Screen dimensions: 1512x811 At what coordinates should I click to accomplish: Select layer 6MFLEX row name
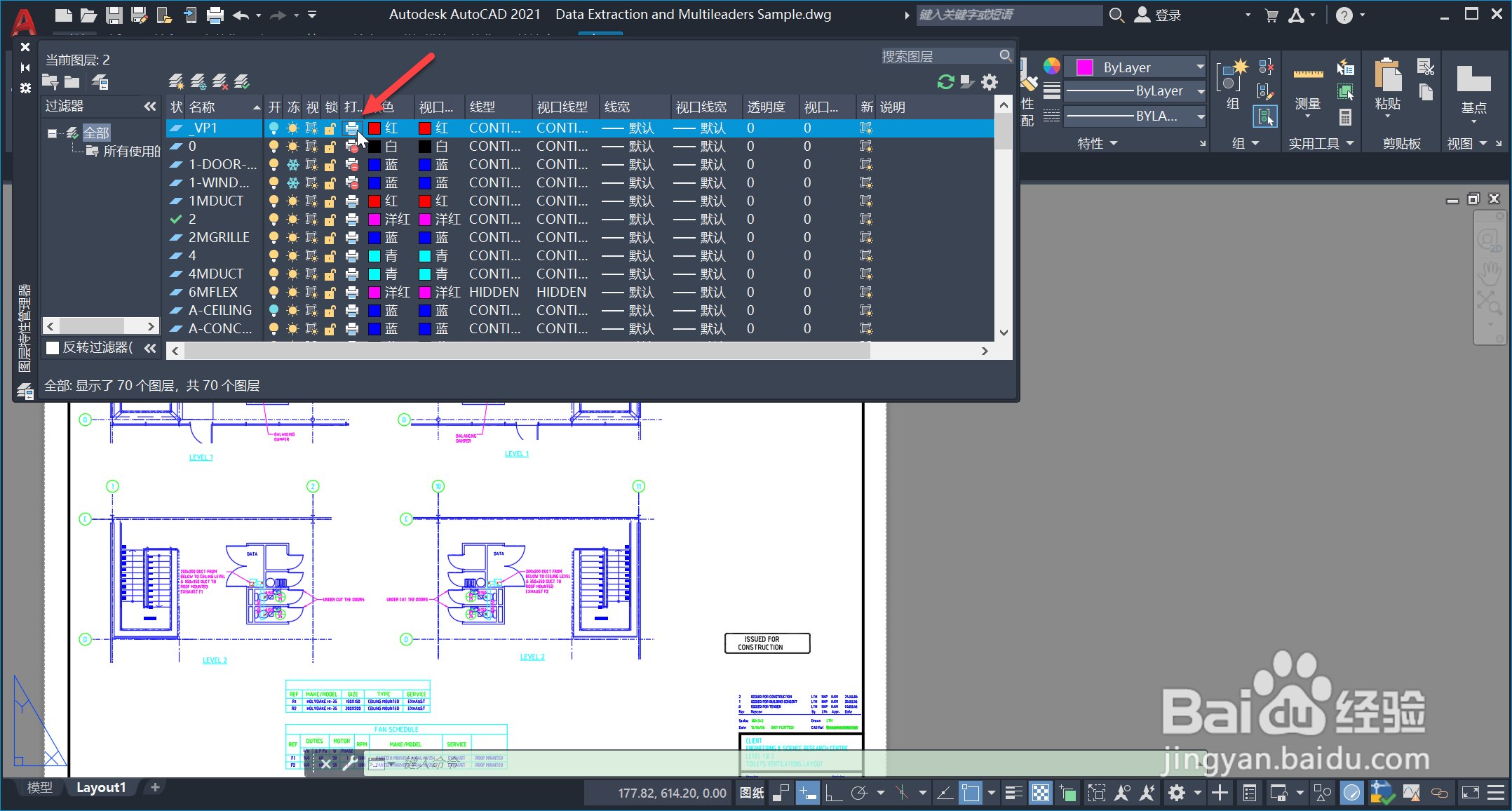coord(213,292)
